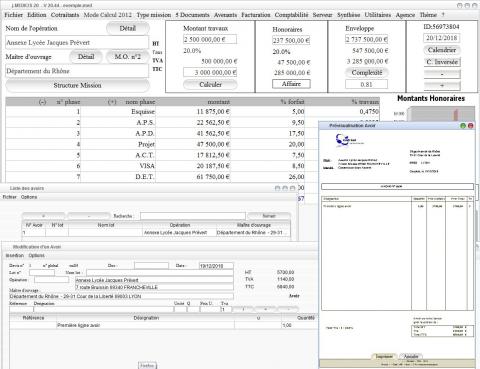The image size is (480, 369).
Task: Click Honoraires field showing 237 500,00 €
Action: click(291, 40)
